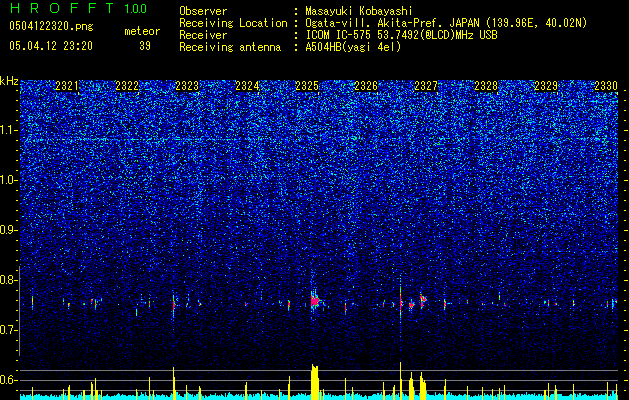Click the 0.8 frequency axis label
Screen dimensions: 629x400
[x=9, y=280]
